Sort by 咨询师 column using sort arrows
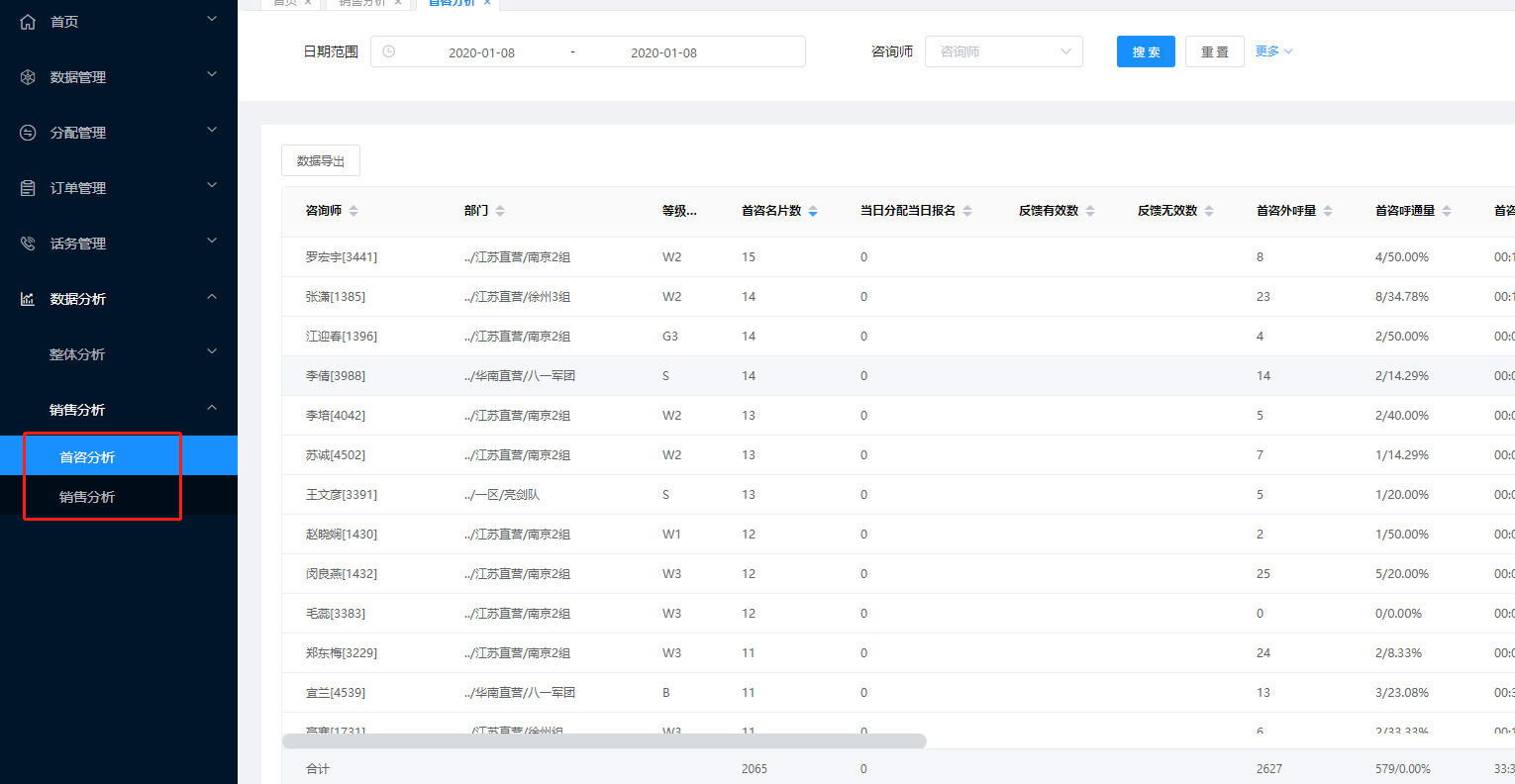Image resolution: width=1515 pixels, height=784 pixels. coord(353,211)
